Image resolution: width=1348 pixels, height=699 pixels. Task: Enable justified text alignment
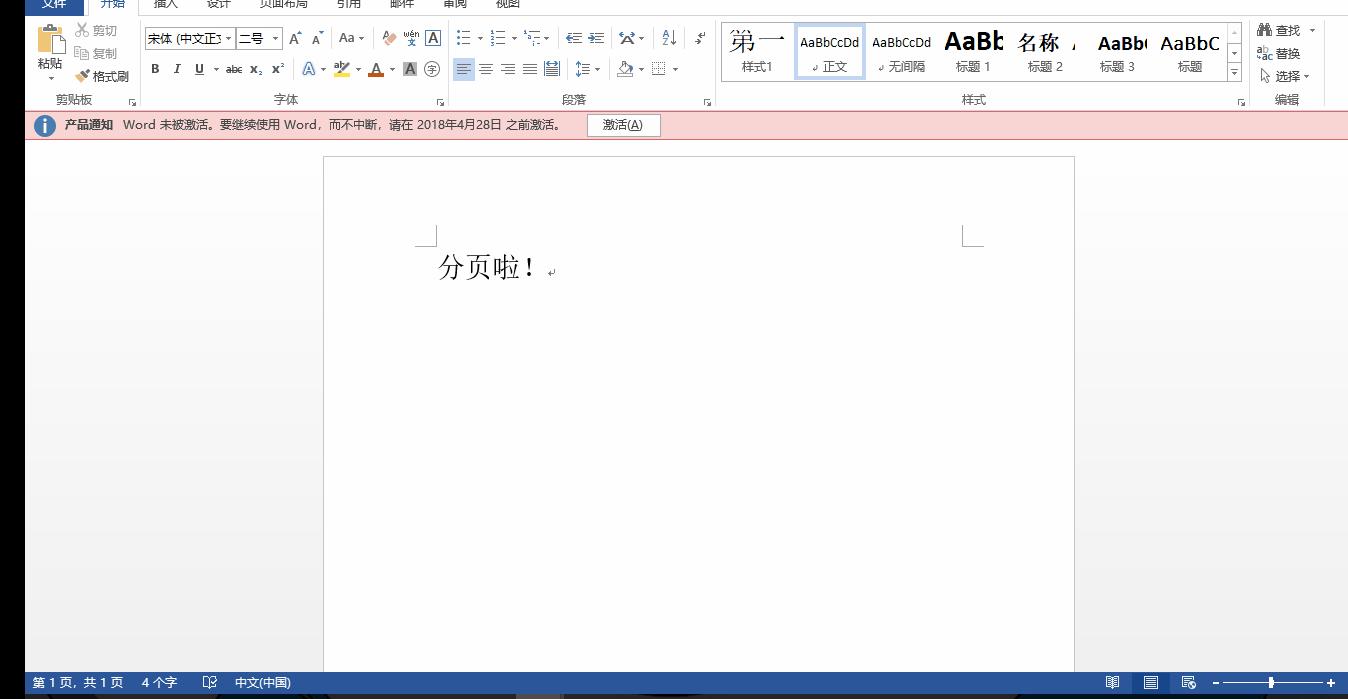[x=530, y=69]
